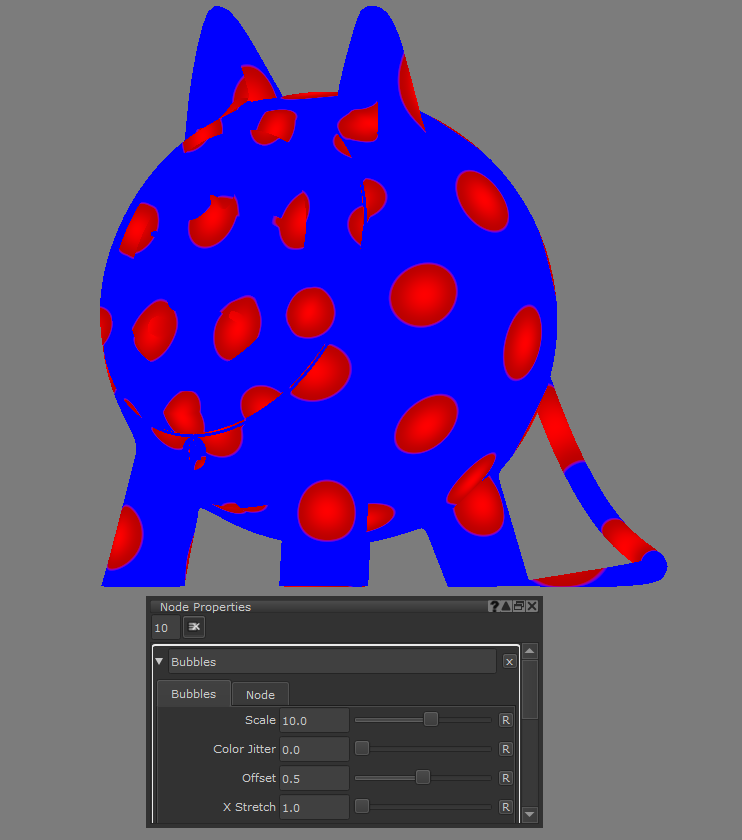Float the Node Properties panel
Viewport: 742px width, 840px height.
coord(519,607)
